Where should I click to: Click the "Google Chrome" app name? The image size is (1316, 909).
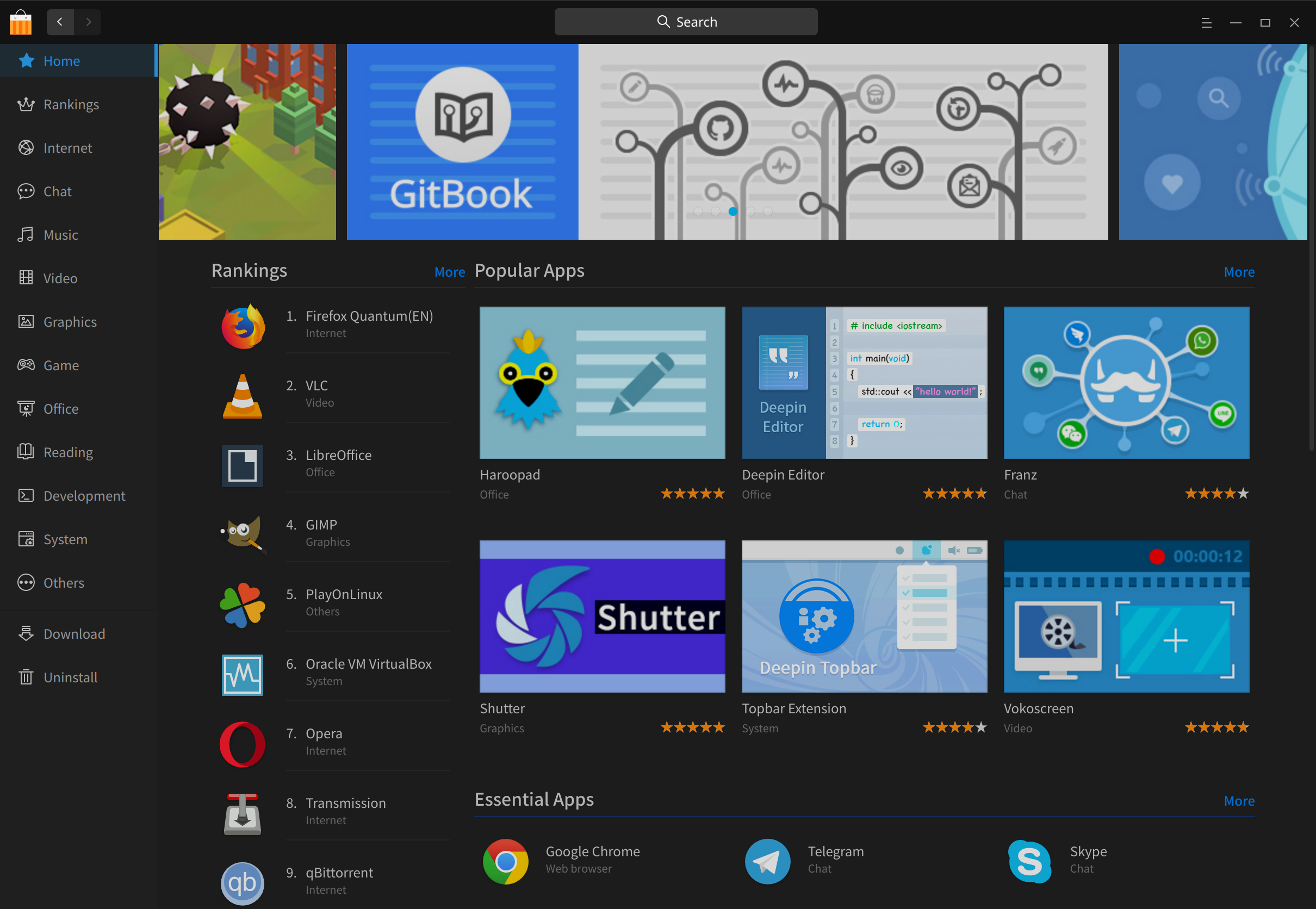coord(593,851)
